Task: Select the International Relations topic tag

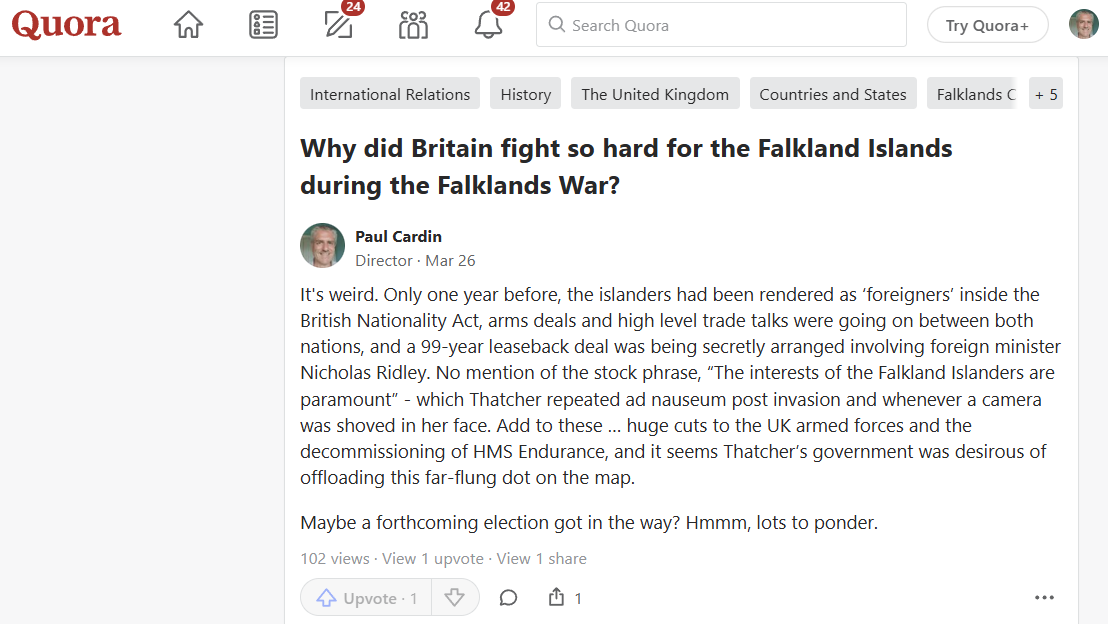Action: point(390,94)
